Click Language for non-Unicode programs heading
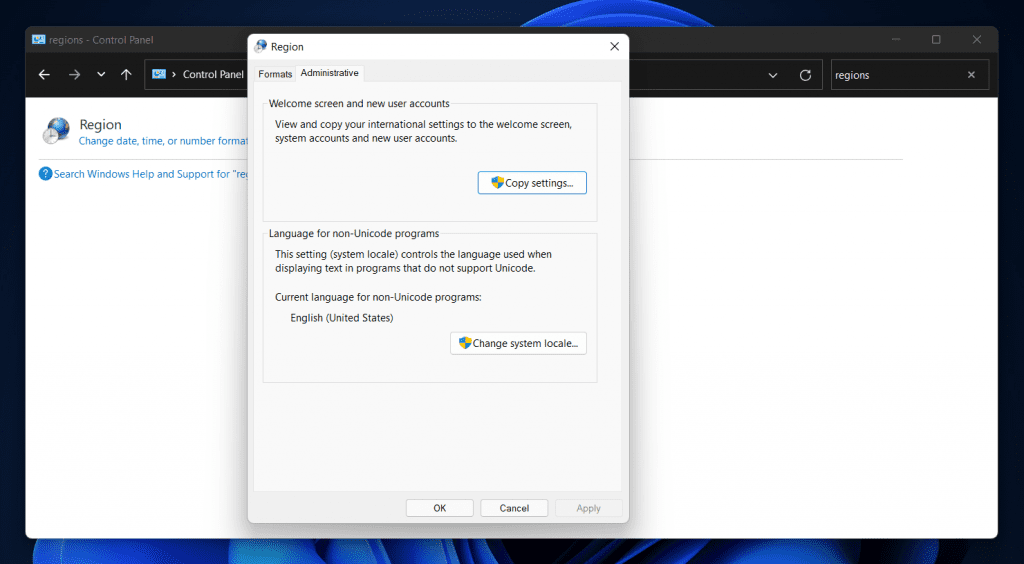 click(x=354, y=233)
